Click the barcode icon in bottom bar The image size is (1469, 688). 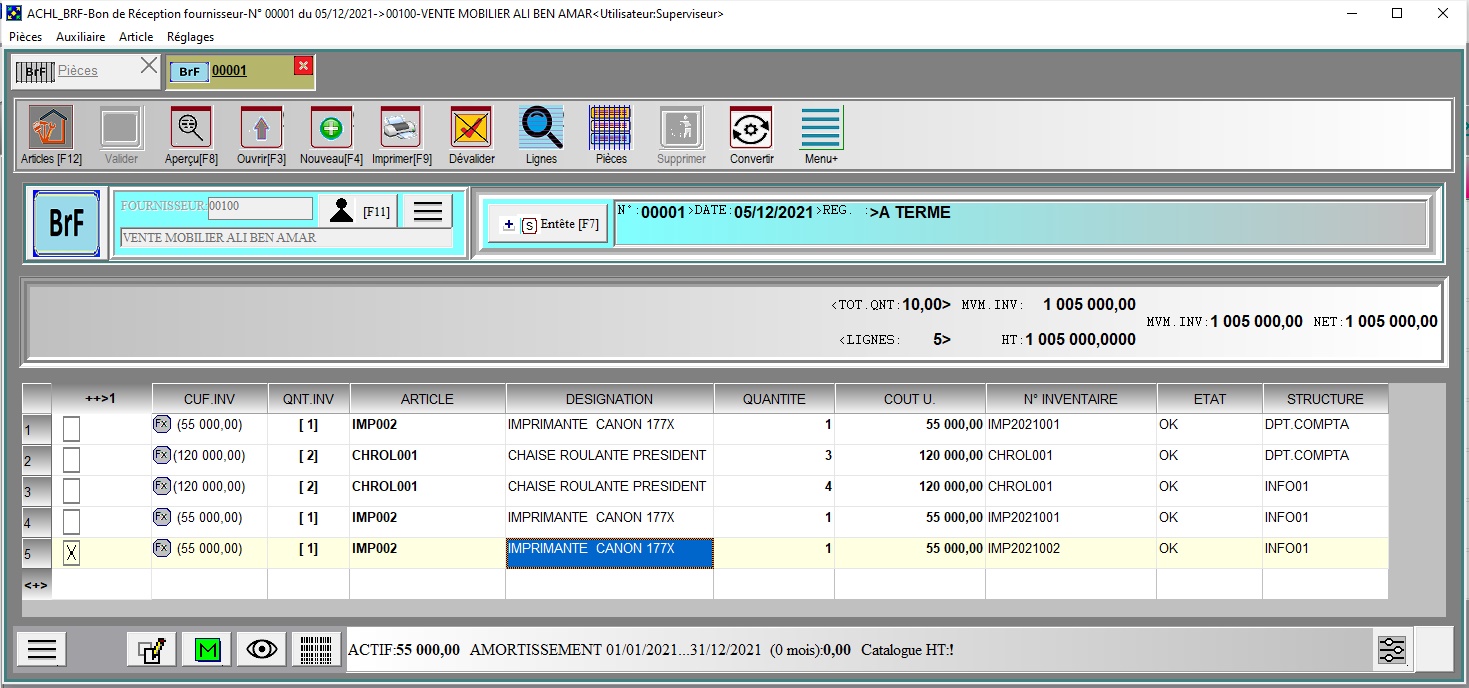pyautogui.click(x=316, y=649)
